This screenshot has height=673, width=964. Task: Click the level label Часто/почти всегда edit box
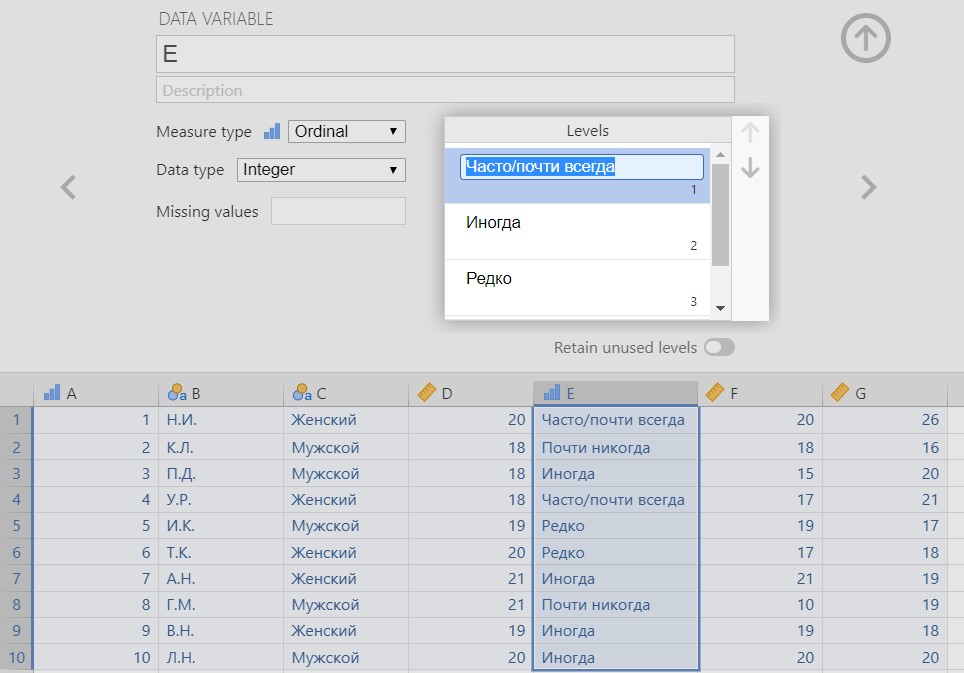582,167
